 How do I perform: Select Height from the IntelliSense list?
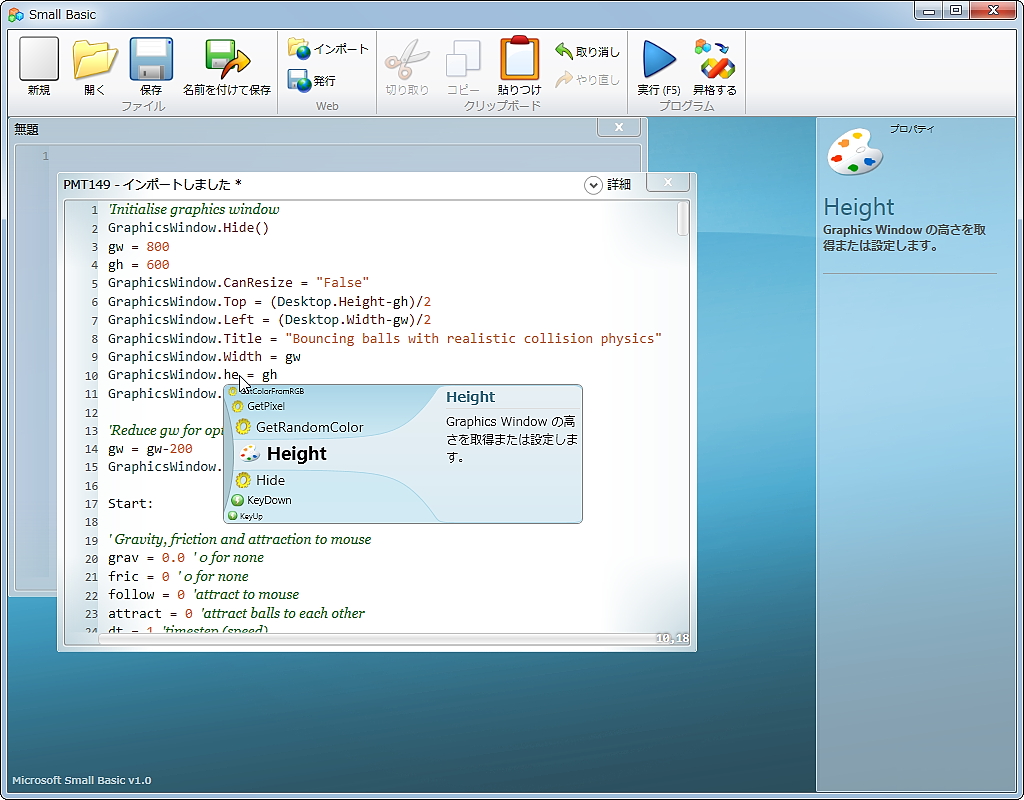(295, 453)
